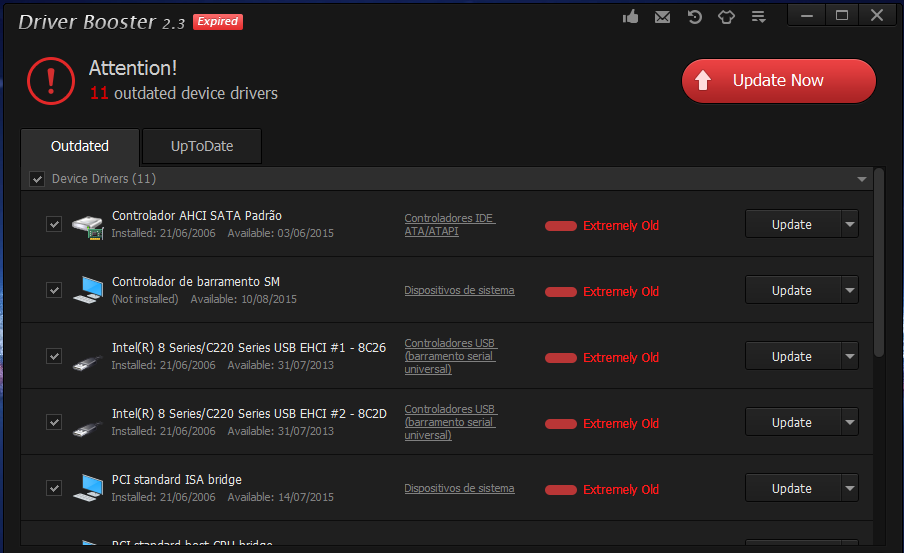Screen dimensions: 904x553
Task: Click the Driver Booster 2.3 title
Action: pos(101,22)
